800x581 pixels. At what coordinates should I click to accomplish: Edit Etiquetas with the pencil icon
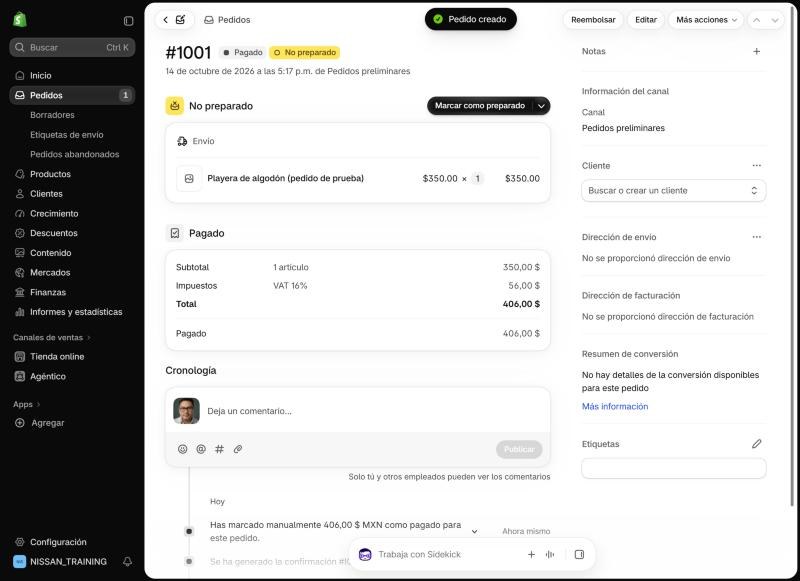[757, 444]
